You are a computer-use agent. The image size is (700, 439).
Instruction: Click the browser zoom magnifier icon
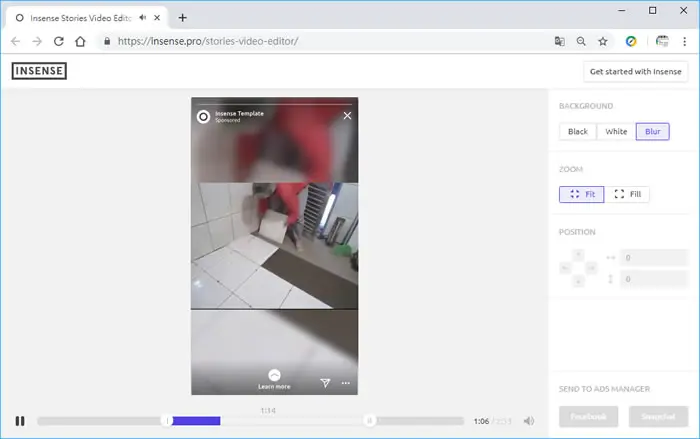(581, 42)
